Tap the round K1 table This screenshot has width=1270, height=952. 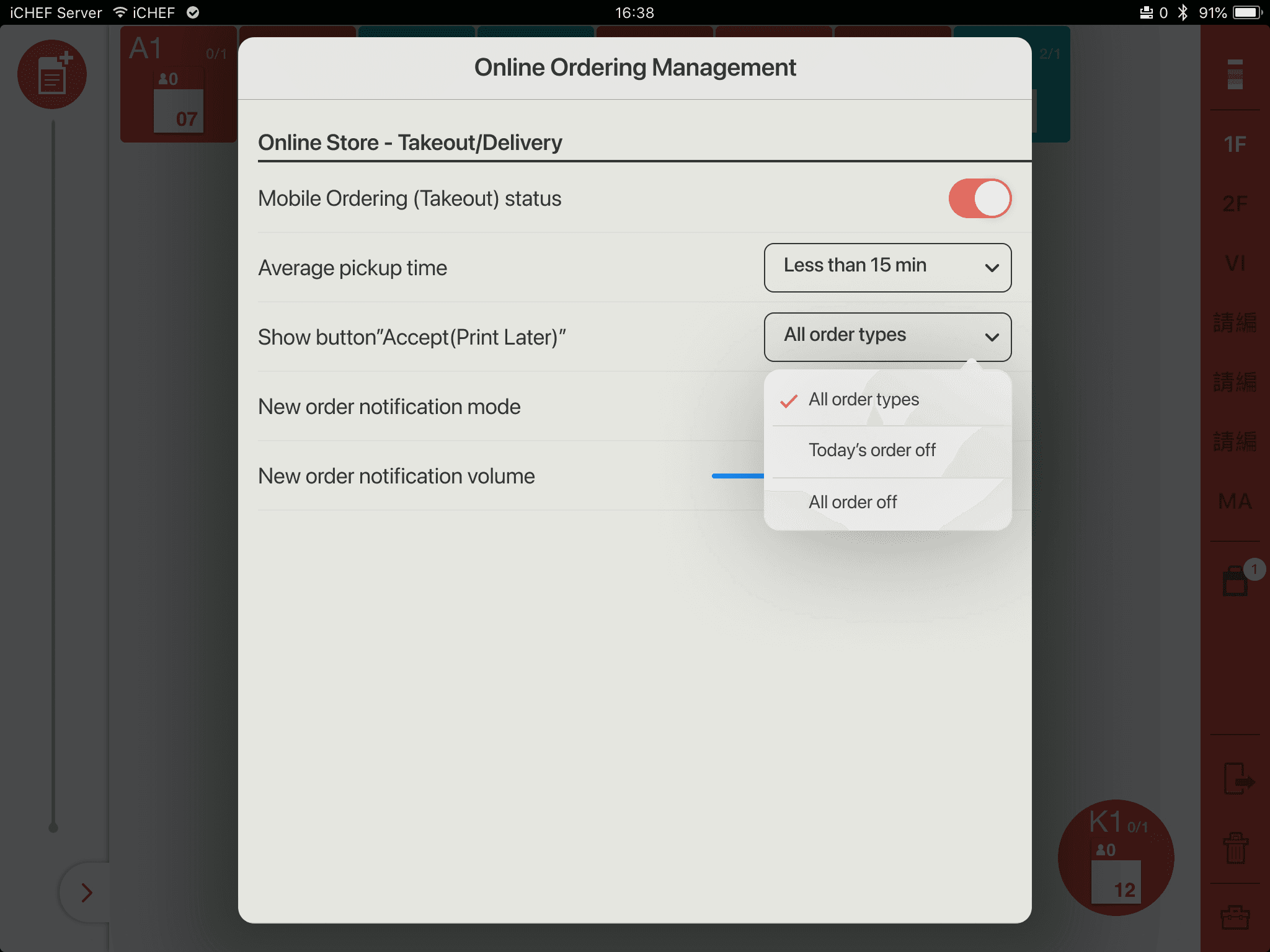1116,858
